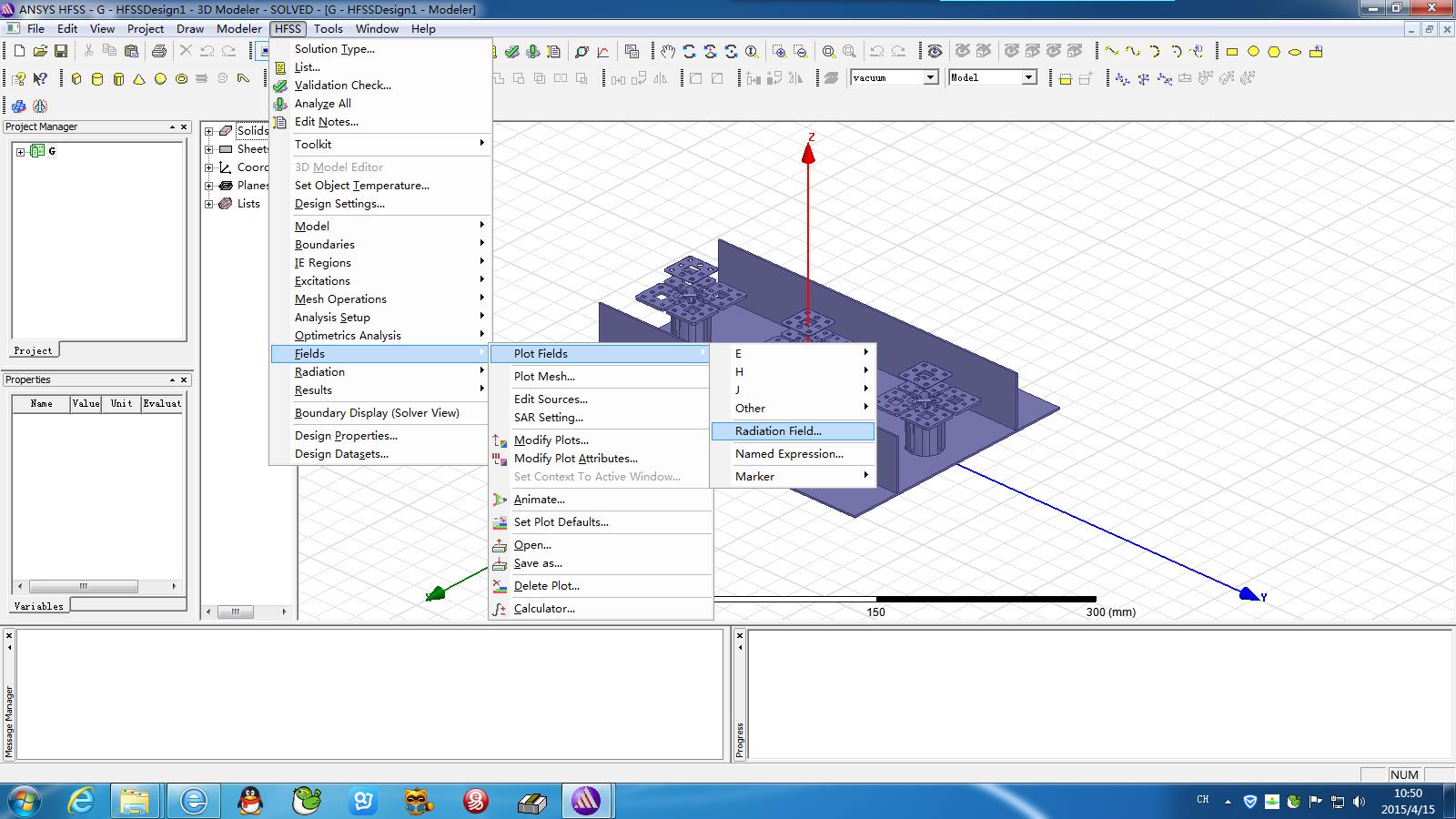The image size is (1456, 819).
Task: Close the Message Manager pane
Action: pyautogui.click(x=9, y=635)
